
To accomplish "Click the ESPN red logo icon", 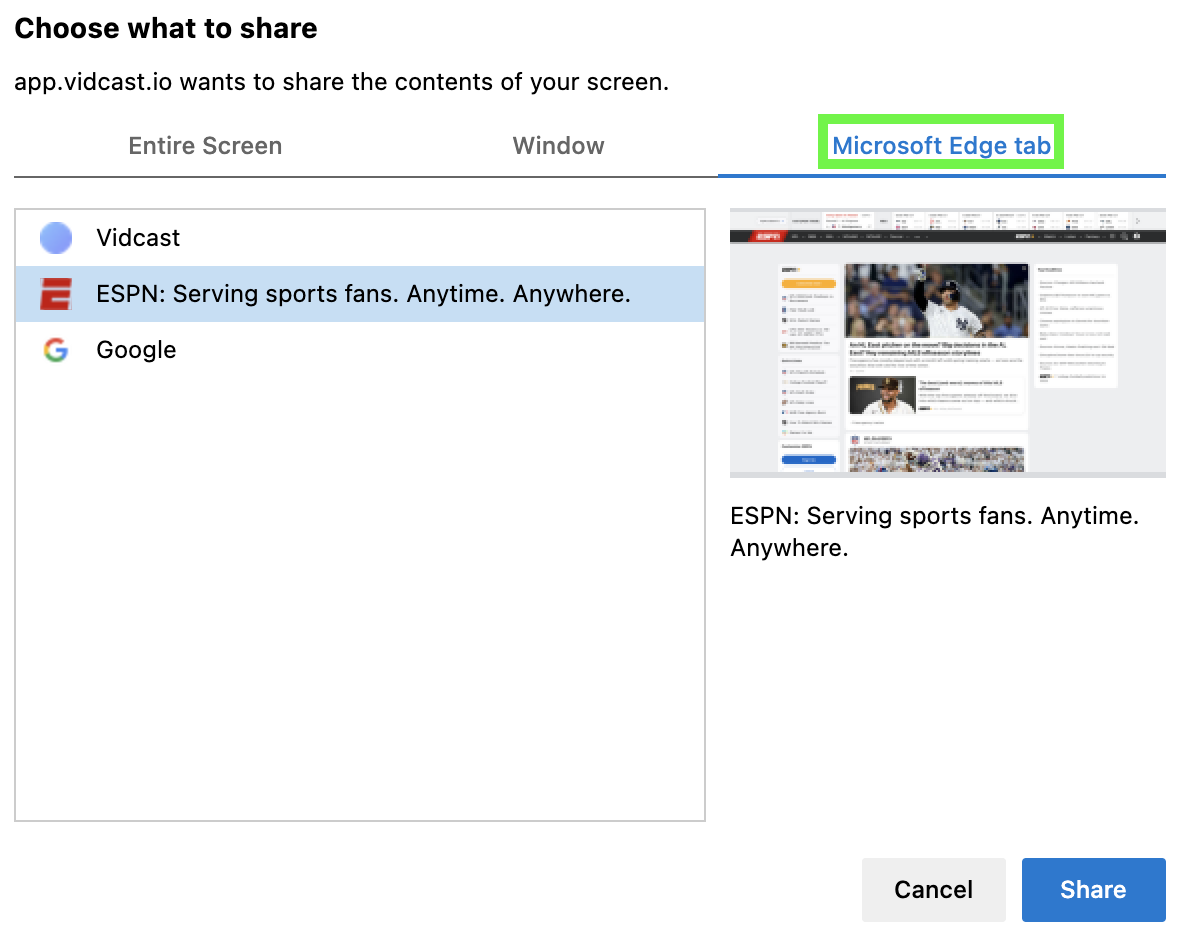I will click(56, 294).
